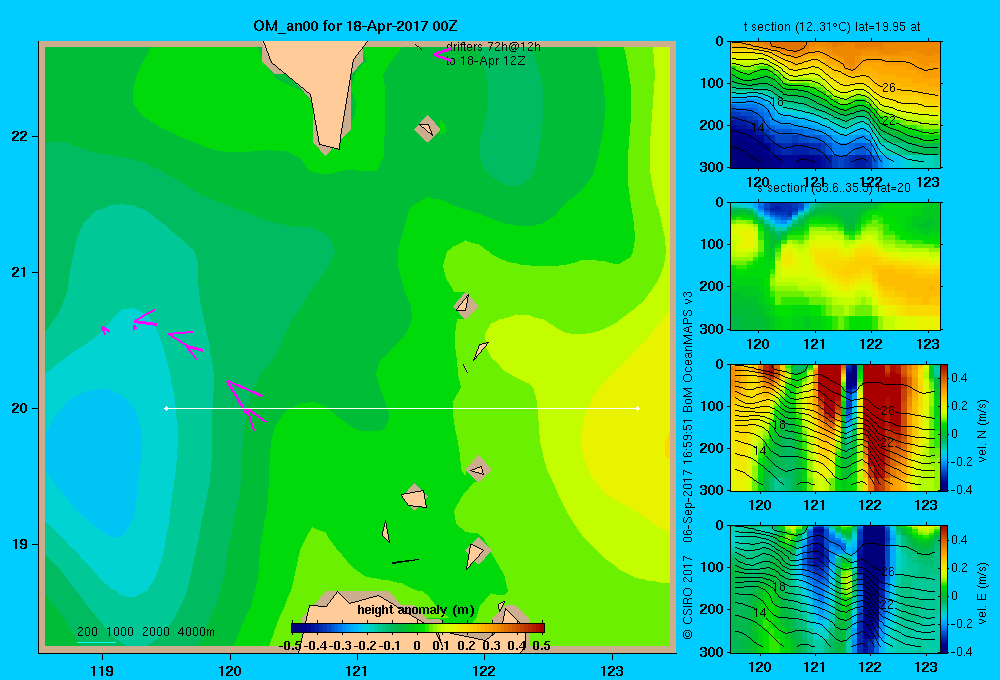Select the left endpoint of the white transect line
This screenshot has height=680, width=1000.
[166, 408]
